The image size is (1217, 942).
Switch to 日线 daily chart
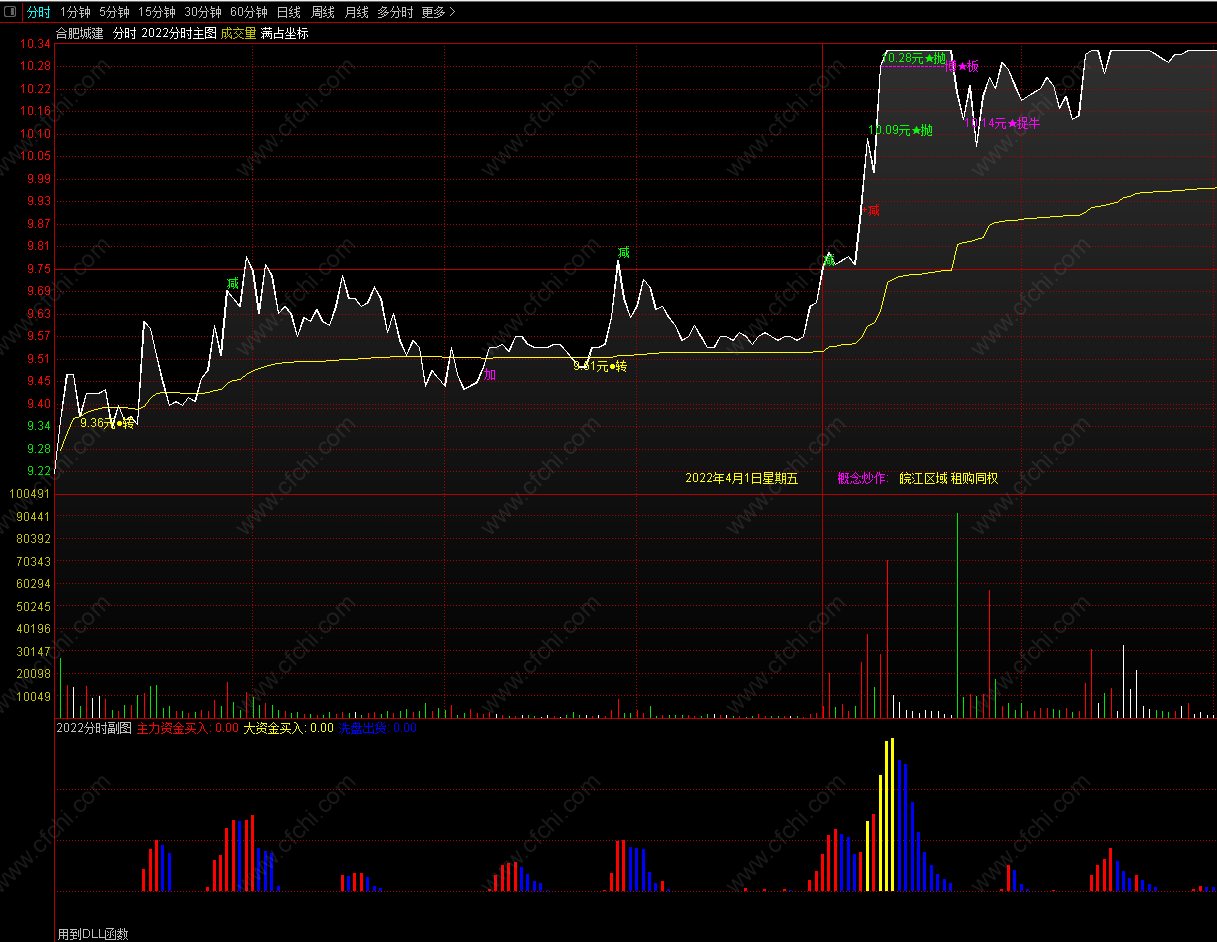pyautogui.click(x=288, y=12)
